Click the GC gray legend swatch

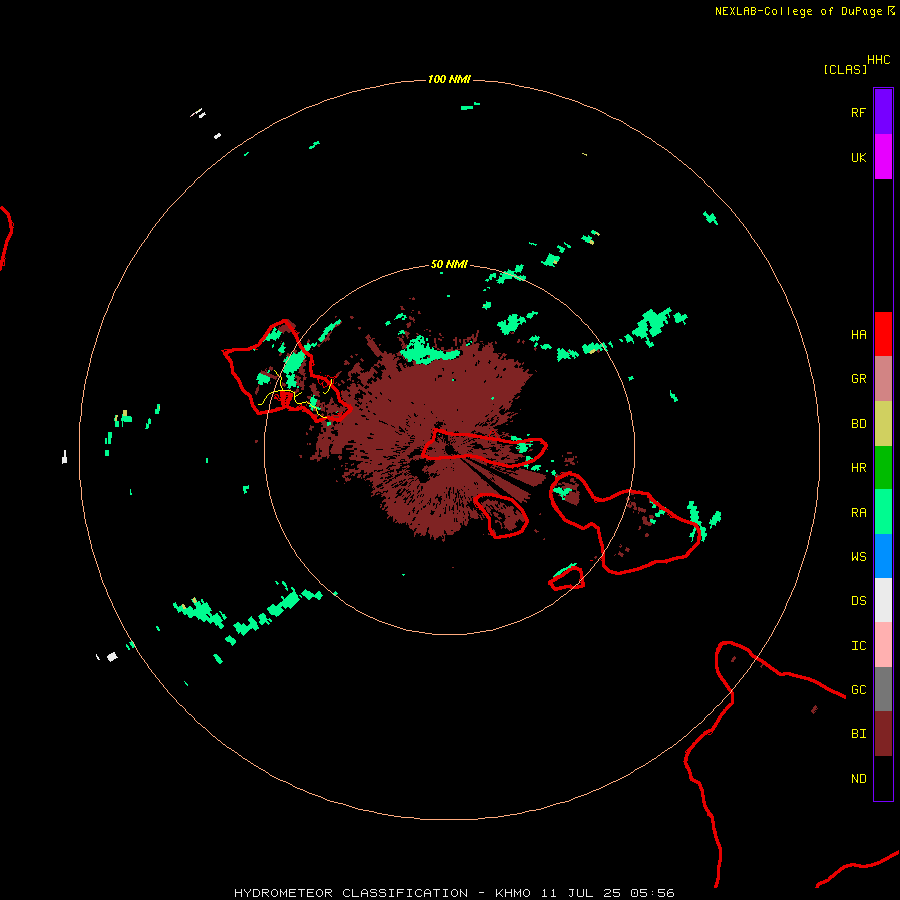click(883, 689)
